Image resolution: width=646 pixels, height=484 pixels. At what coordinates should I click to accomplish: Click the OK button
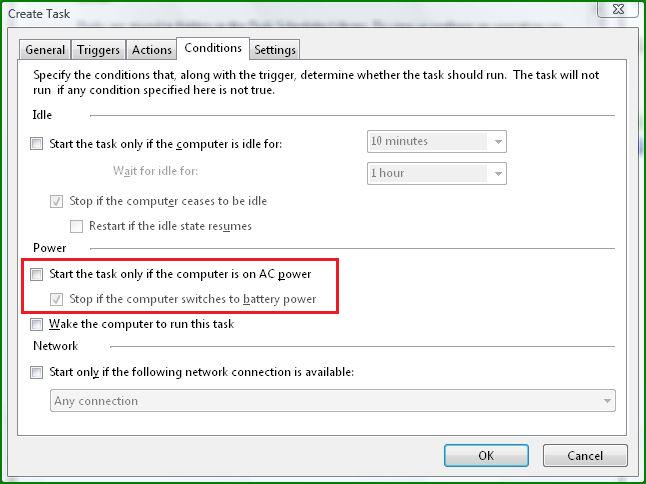point(486,456)
